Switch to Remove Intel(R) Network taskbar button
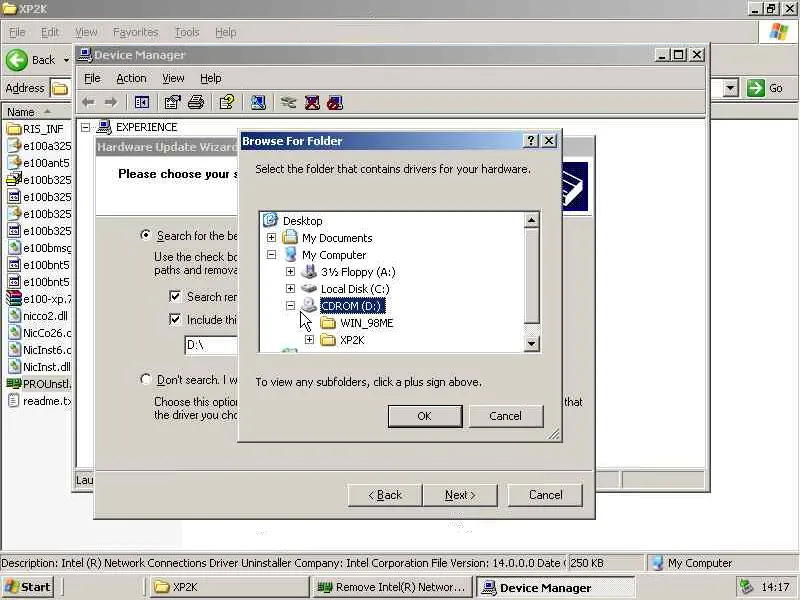Screen dimensions: 800x600 (x=391, y=587)
